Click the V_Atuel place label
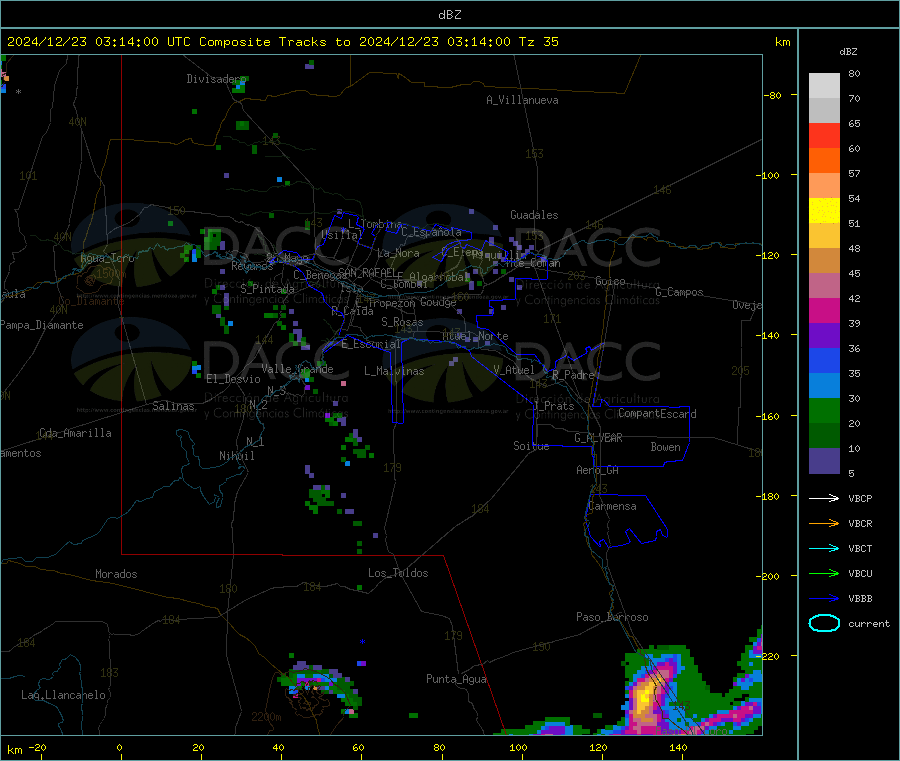Image resolution: width=900 pixels, height=761 pixels. 514,370
